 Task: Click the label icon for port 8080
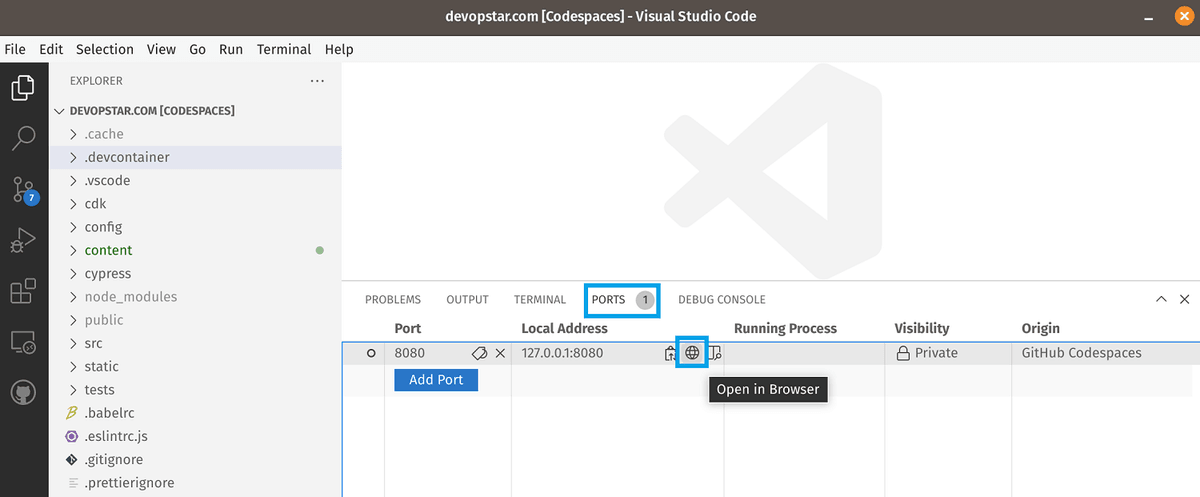[x=479, y=353]
